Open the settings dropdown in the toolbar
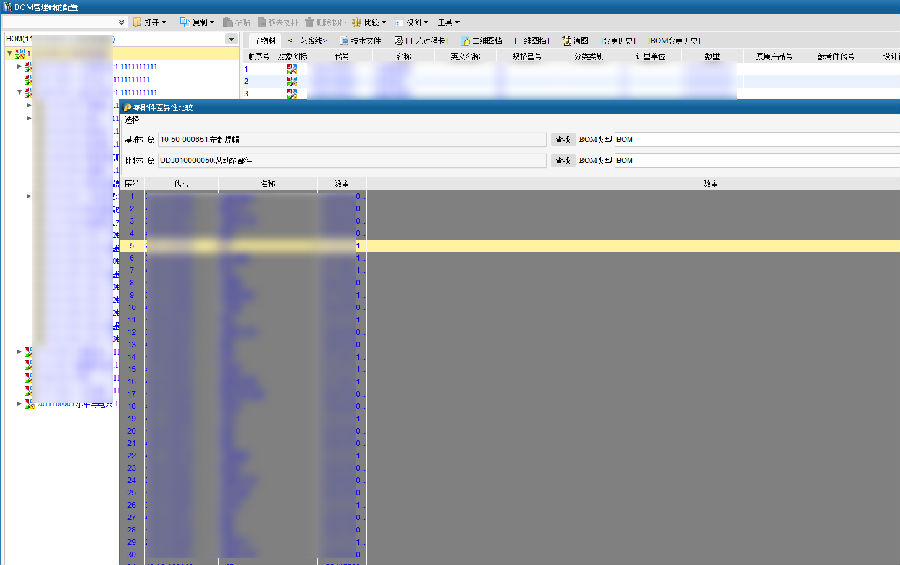 point(412,22)
